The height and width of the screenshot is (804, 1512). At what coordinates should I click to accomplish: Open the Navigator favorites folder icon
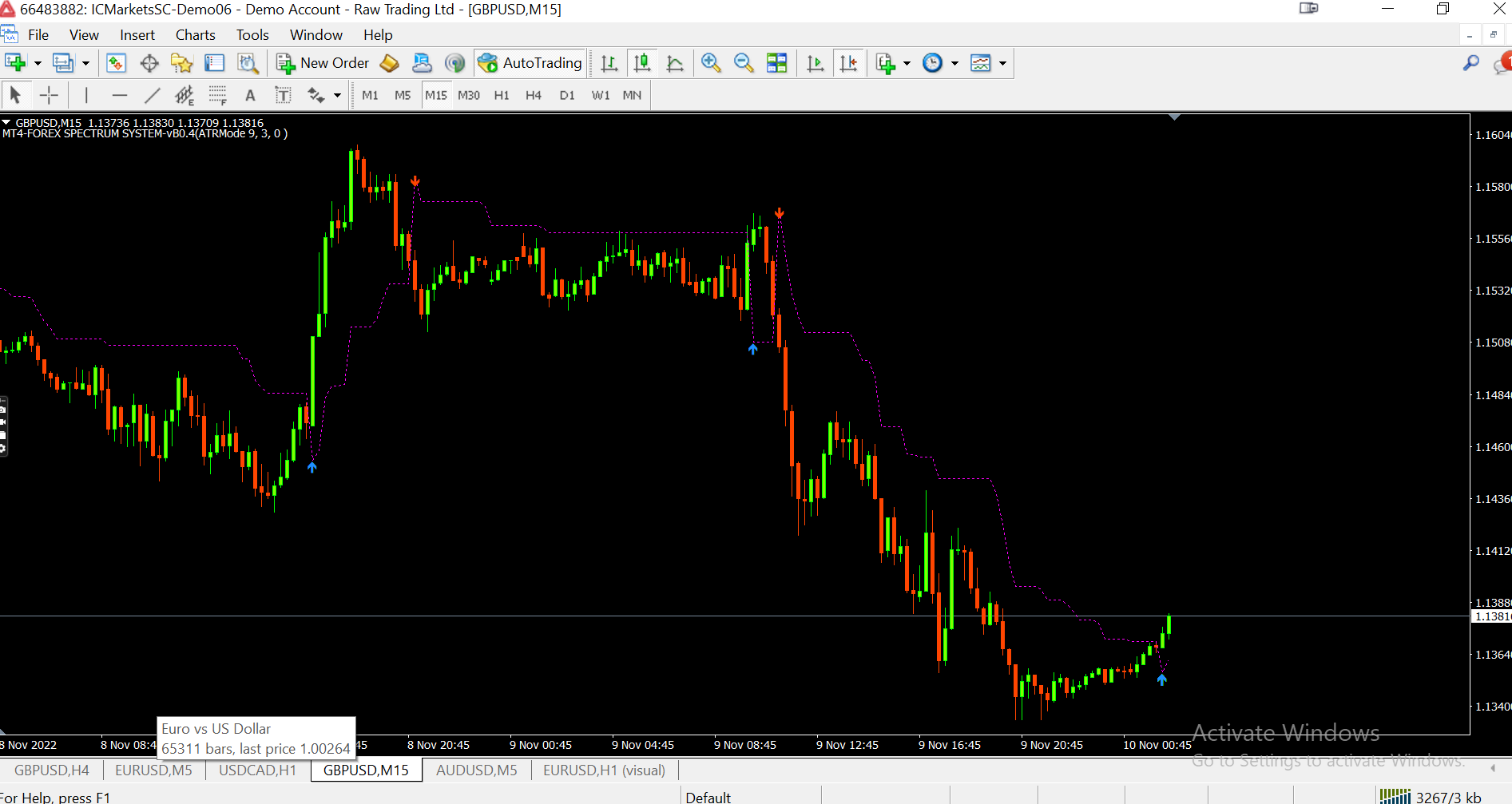[182, 63]
